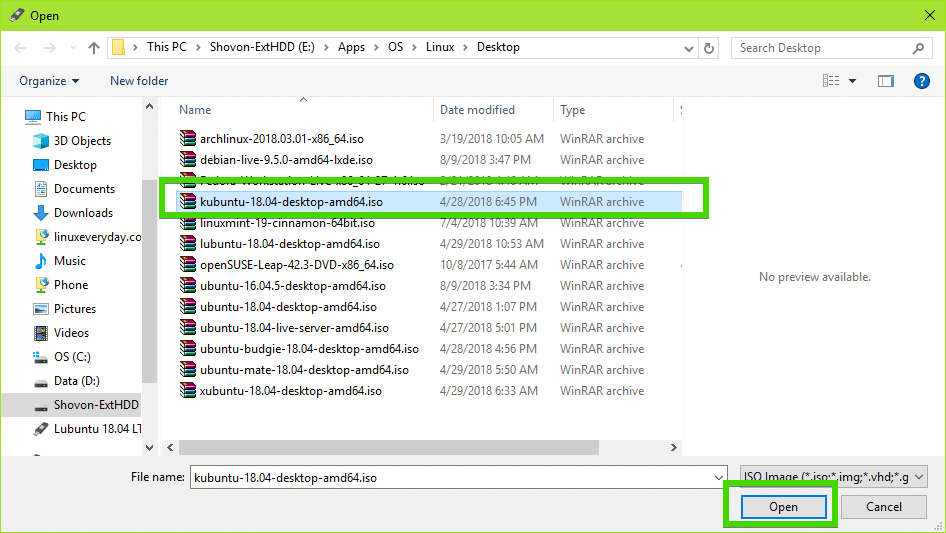Image resolution: width=946 pixels, height=533 pixels.
Task: Open the Music folder in sidebar
Action: (69, 261)
